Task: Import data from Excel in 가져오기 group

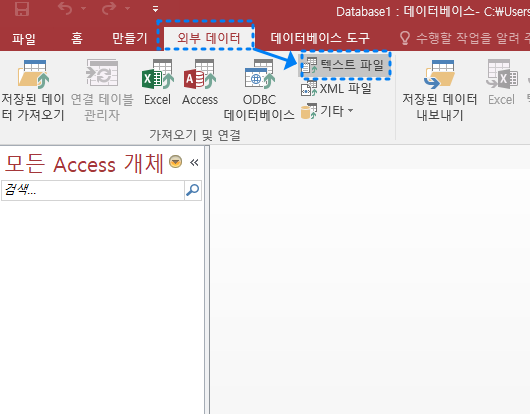Action: tap(158, 82)
